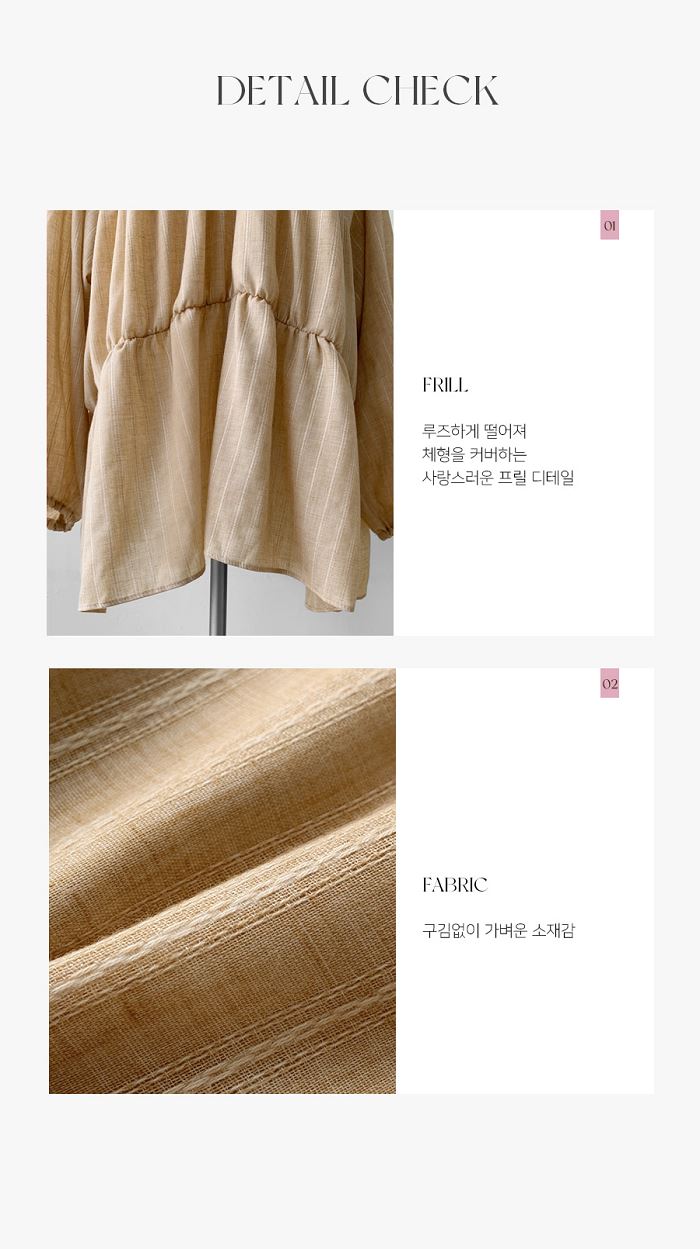Image resolution: width=700 pixels, height=1249 pixels.
Task: Click the pink 01 number badge
Action: (x=609, y=226)
